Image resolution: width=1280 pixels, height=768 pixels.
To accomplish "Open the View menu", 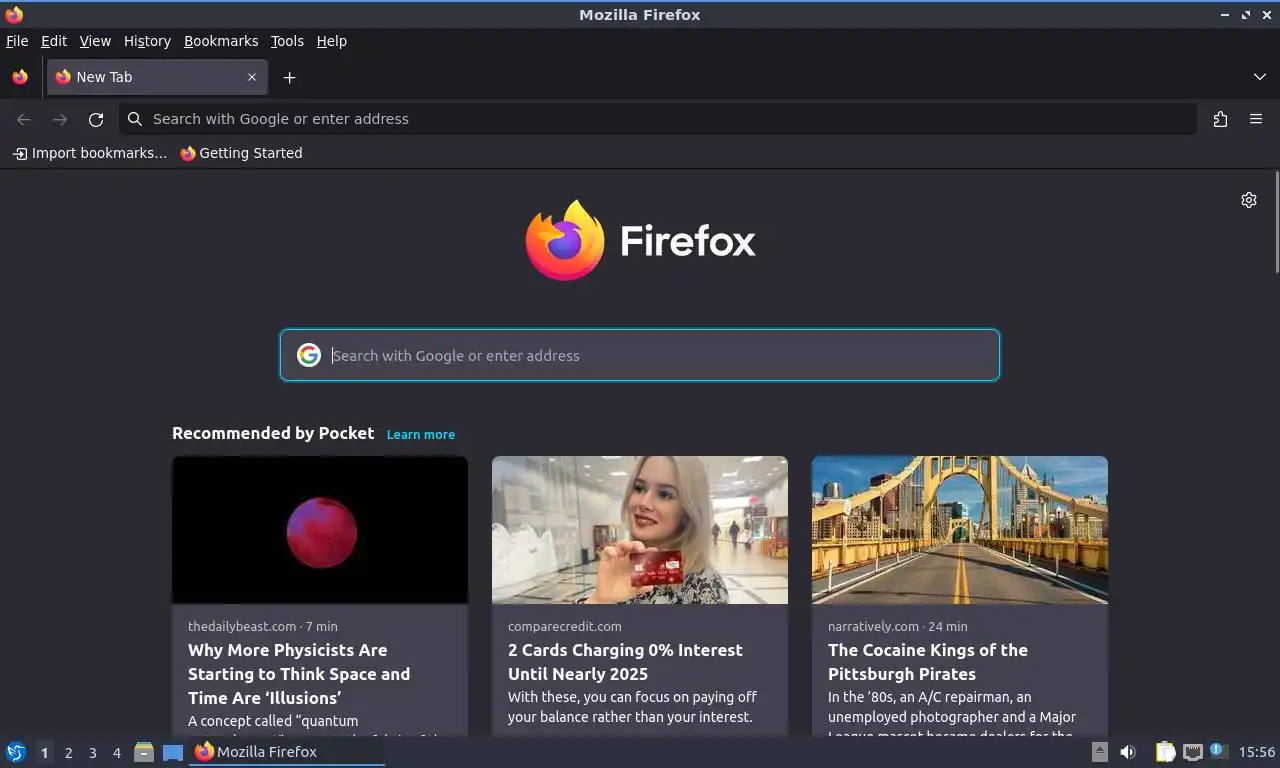I will point(95,41).
